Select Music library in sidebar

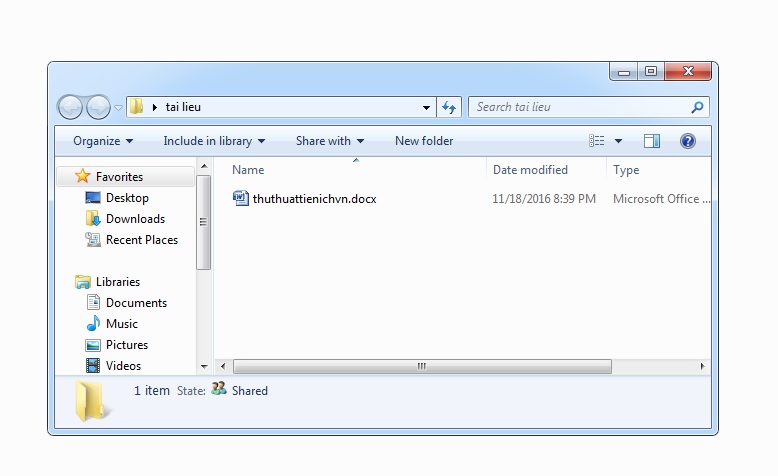coord(121,324)
